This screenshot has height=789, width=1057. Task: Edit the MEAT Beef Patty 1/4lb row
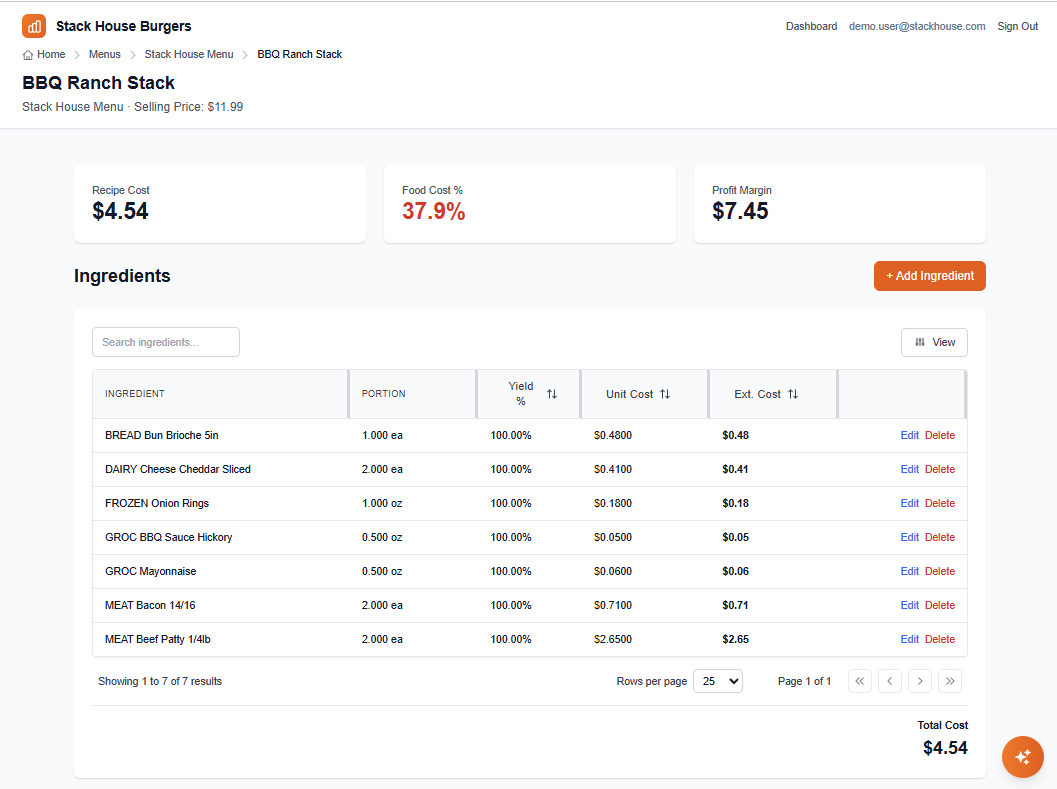[909, 639]
